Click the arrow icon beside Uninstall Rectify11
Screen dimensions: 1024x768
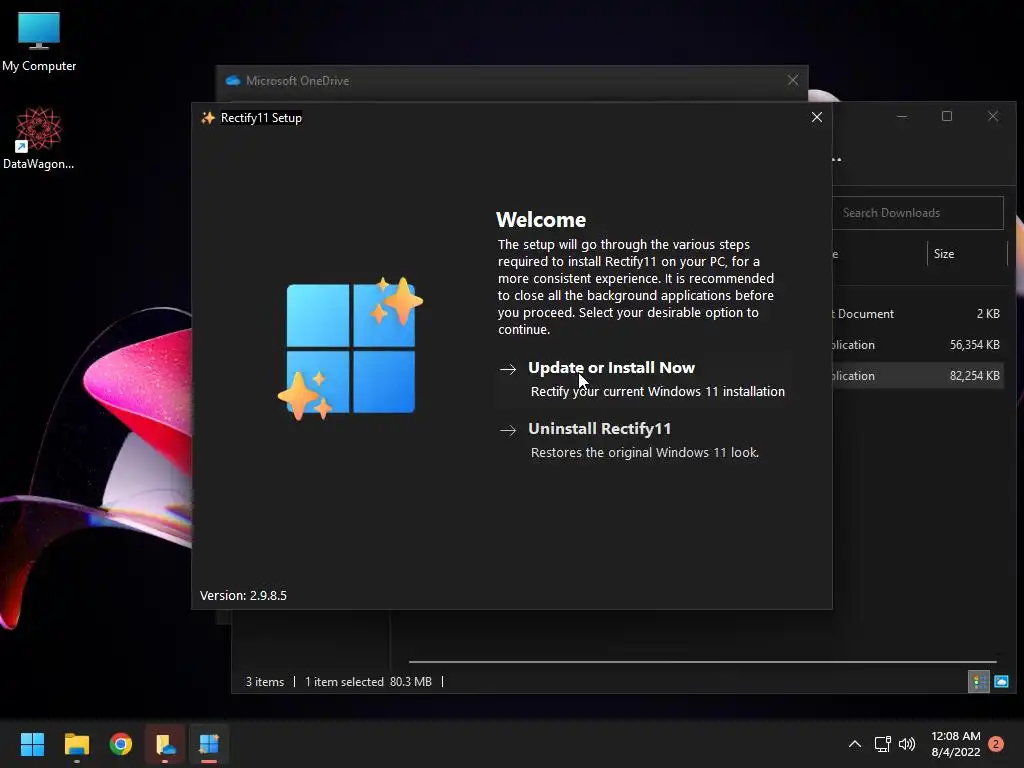(507, 430)
